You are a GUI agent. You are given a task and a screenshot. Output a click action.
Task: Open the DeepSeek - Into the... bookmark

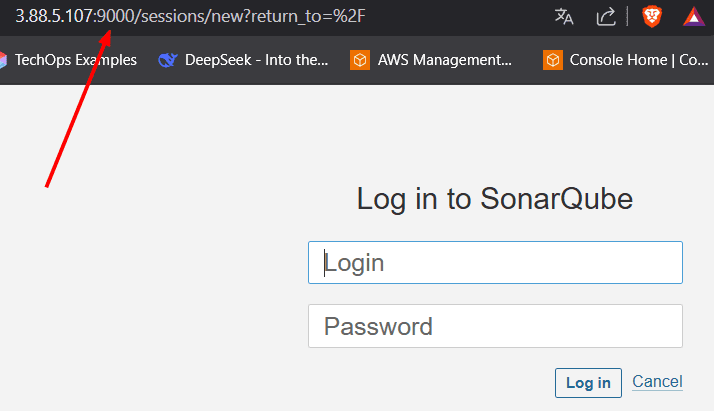click(x=256, y=60)
